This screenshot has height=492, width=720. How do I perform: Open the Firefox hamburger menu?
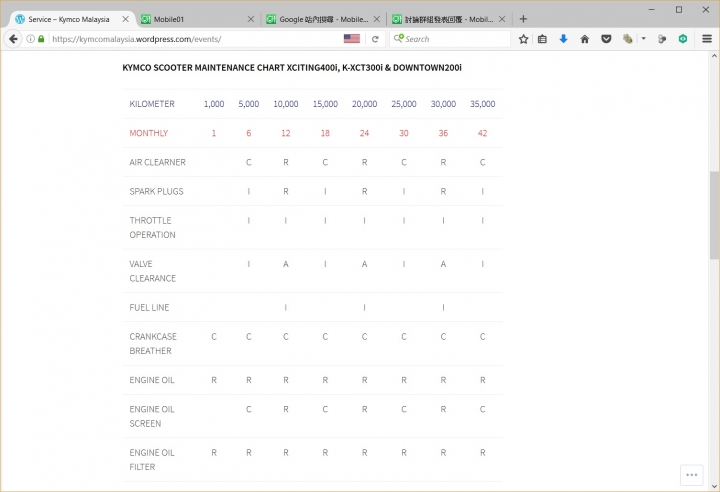707,39
